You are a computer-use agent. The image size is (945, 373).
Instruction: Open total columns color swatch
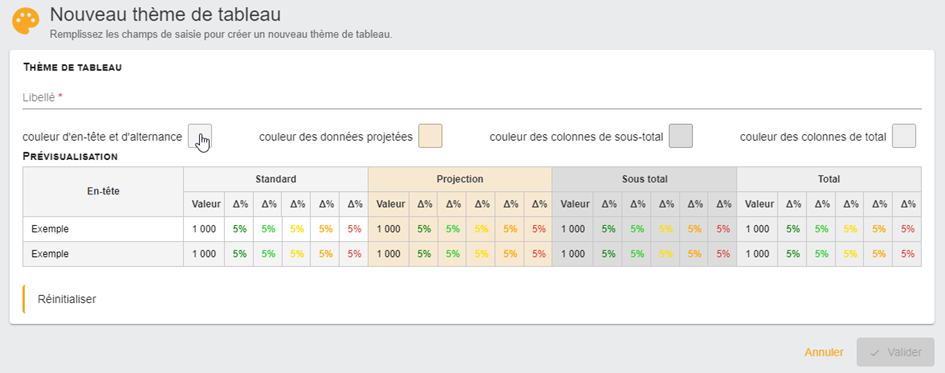(904, 136)
